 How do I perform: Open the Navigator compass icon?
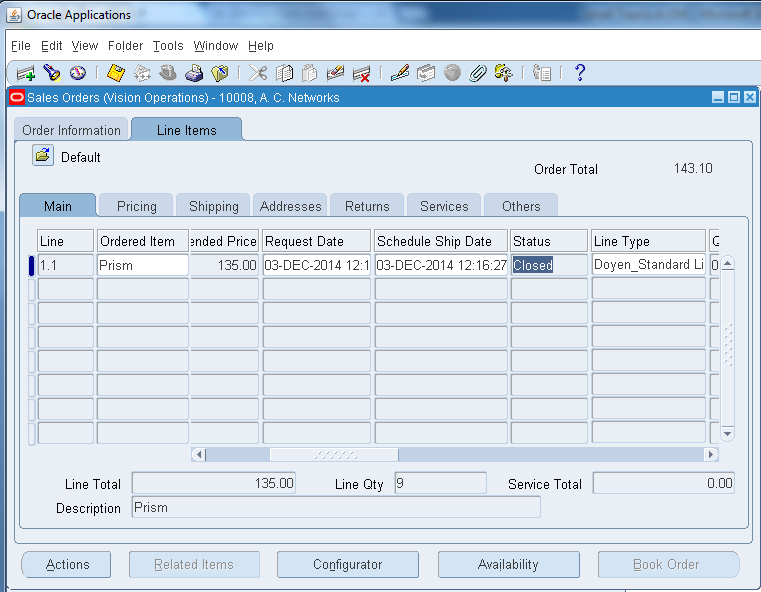(x=78, y=73)
